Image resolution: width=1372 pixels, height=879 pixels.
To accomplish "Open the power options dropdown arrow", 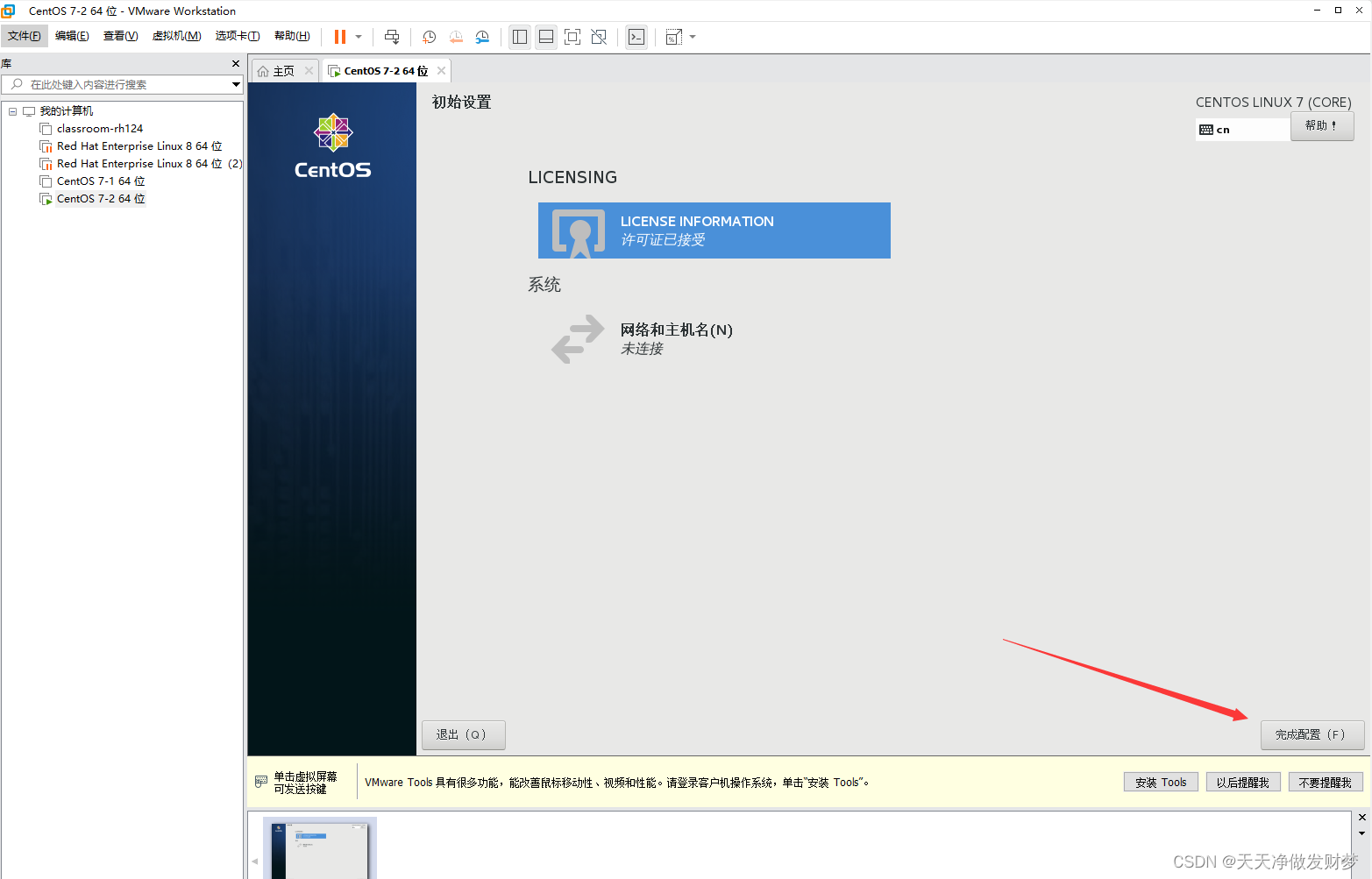I will tap(359, 37).
